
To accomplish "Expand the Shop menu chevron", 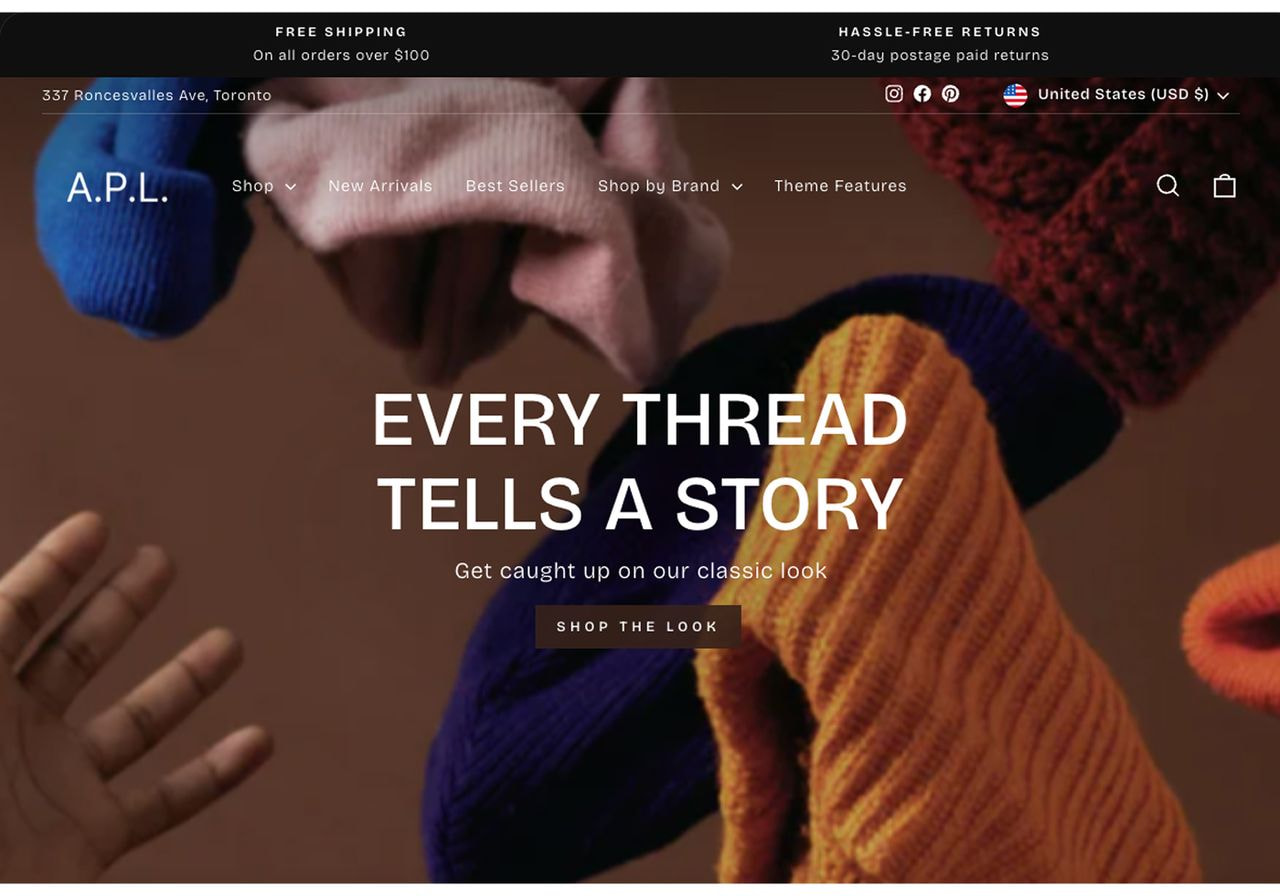I will [x=290, y=187].
